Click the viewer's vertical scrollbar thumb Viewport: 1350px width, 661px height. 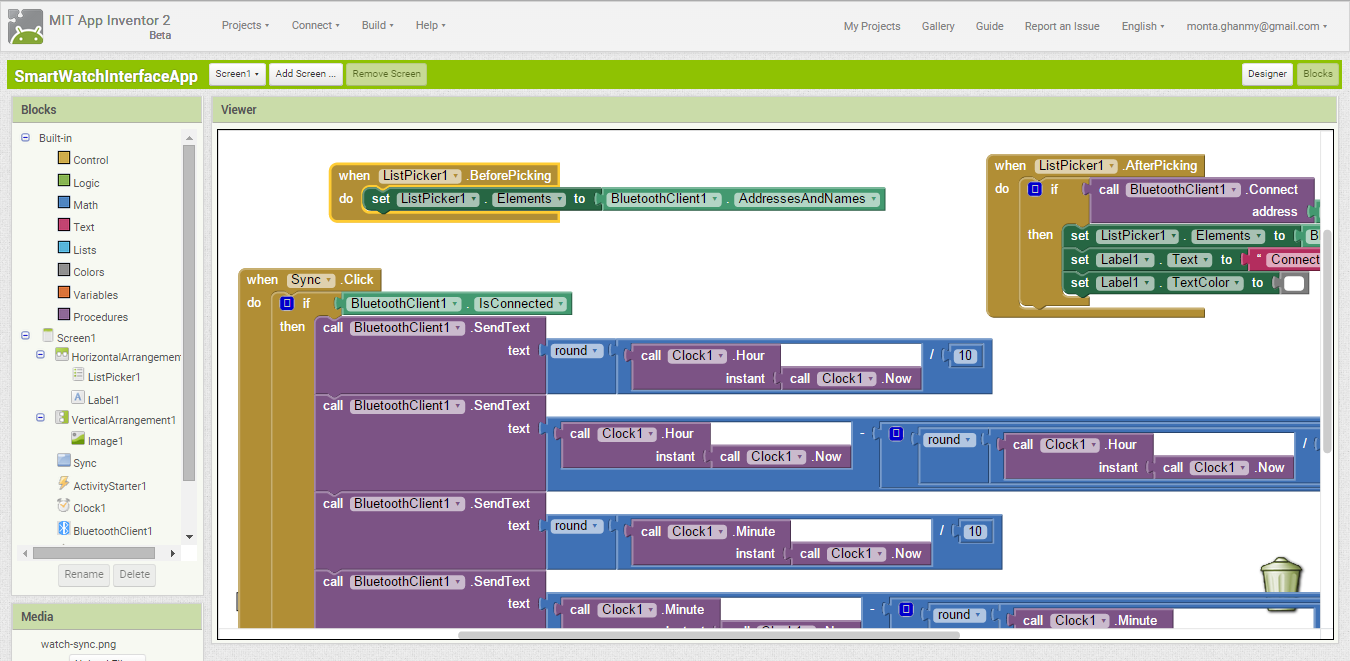click(1329, 341)
